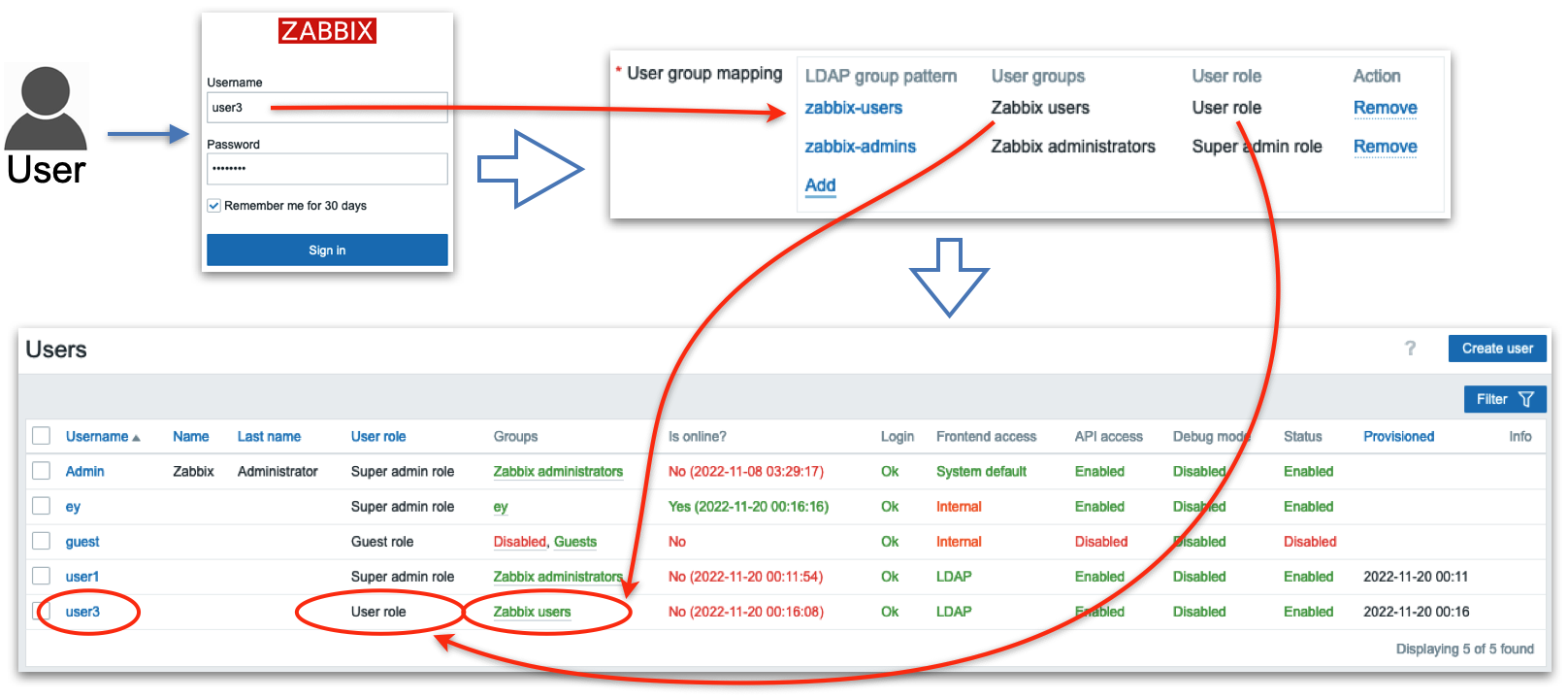Image resolution: width=1568 pixels, height=700 pixels.
Task: Open the zabbix-admins LDAP group pattern
Action: tap(860, 147)
